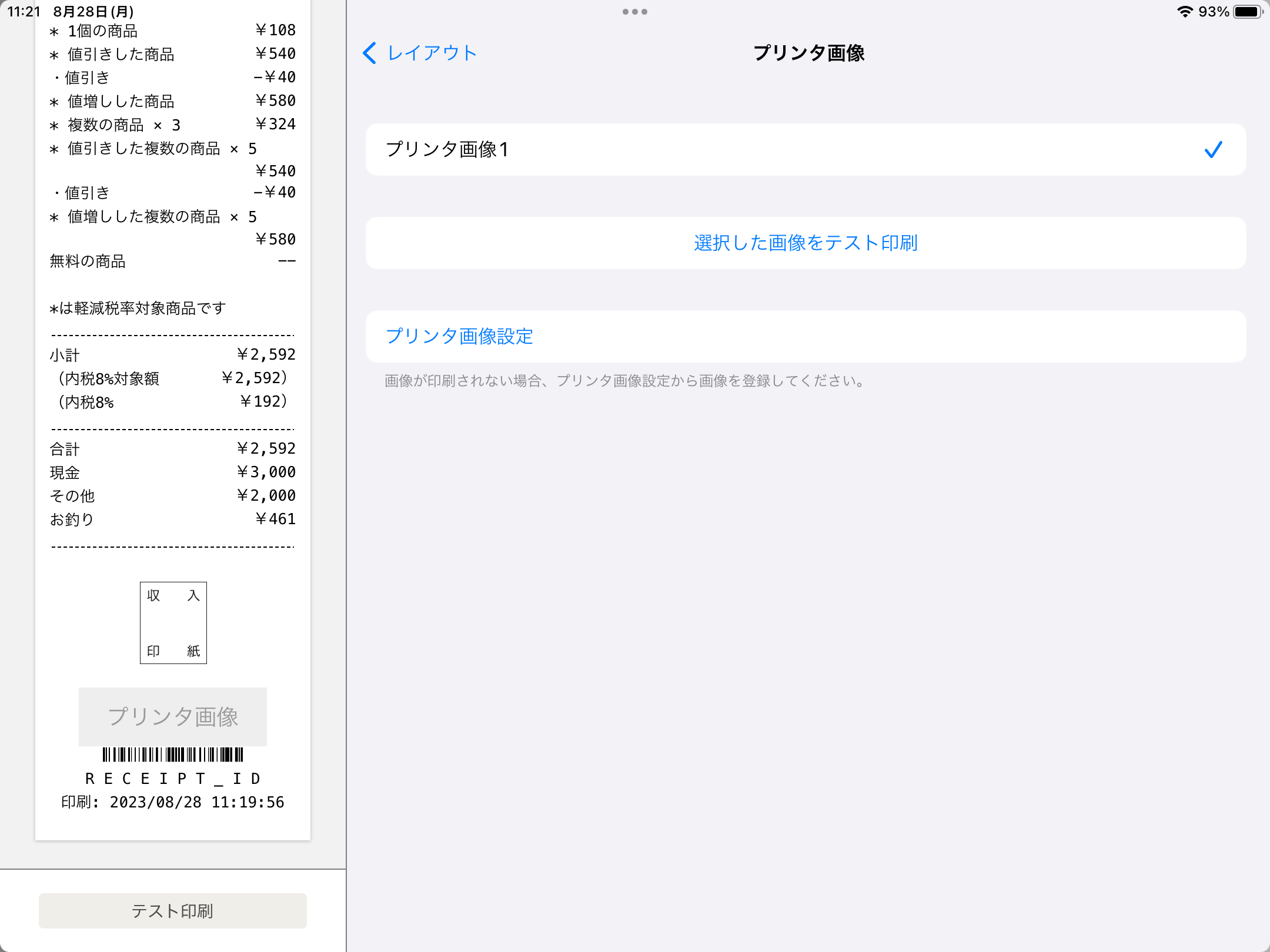Tap the 11:21 clock in status bar
The height and width of the screenshot is (952, 1270).
[x=24, y=12]
